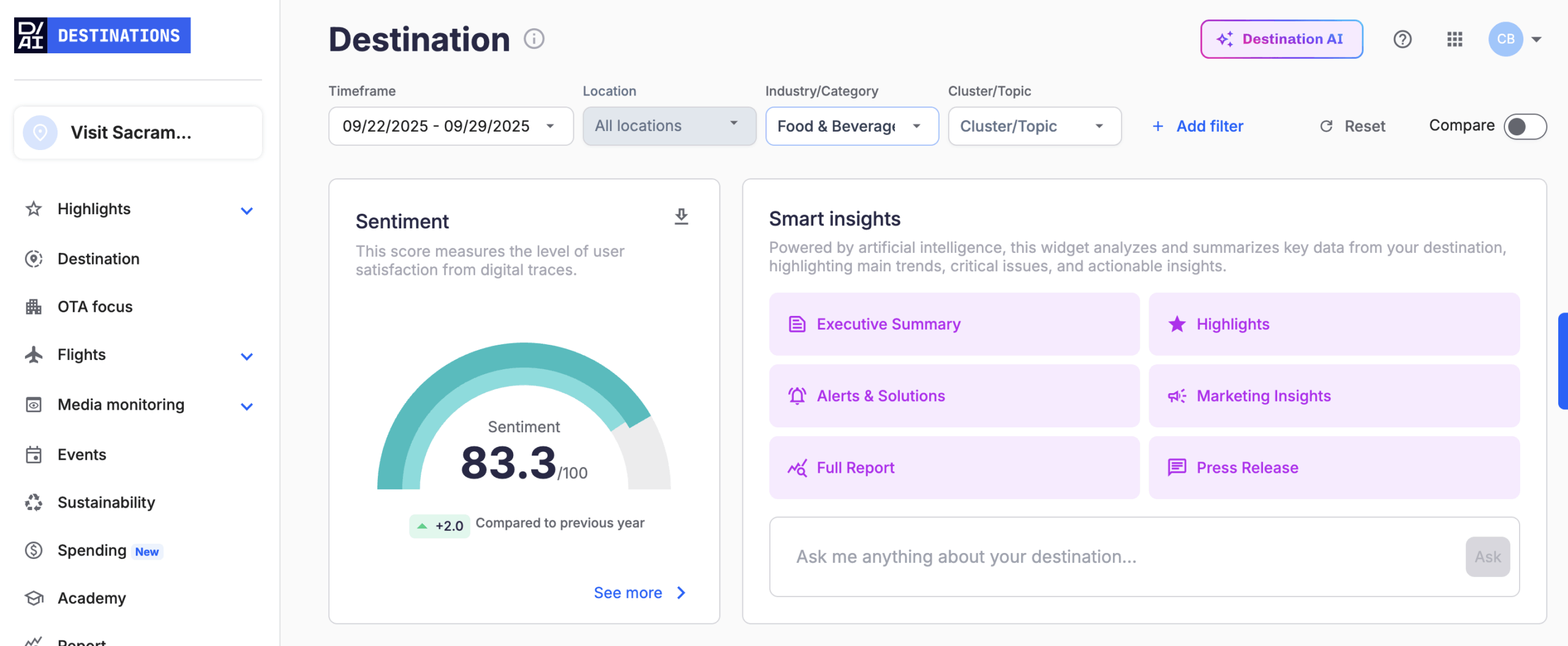The image size is (1568, 646).
Task: Open the help question mark icon
Action: 1402,39
